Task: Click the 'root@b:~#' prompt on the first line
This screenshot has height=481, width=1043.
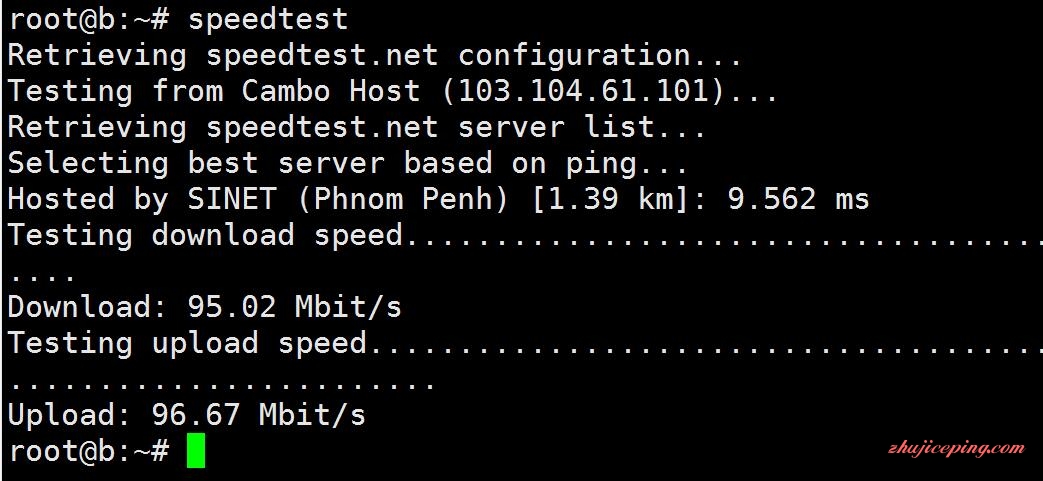Action: [88, 18]
